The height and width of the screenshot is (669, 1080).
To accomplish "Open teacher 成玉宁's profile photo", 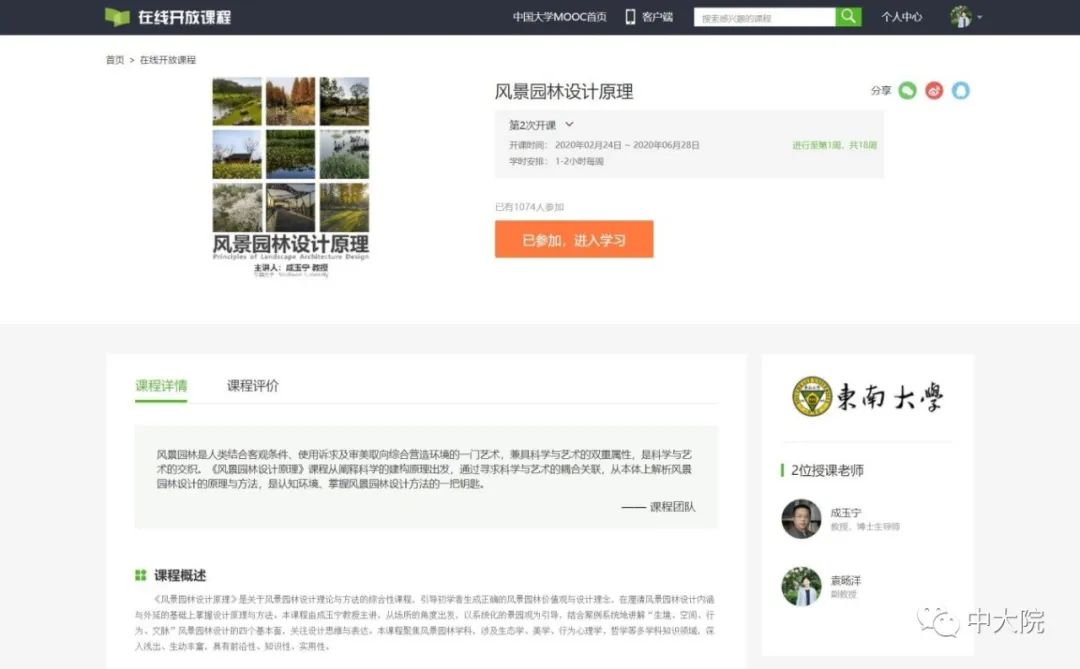I will click(x=801, y=519).
